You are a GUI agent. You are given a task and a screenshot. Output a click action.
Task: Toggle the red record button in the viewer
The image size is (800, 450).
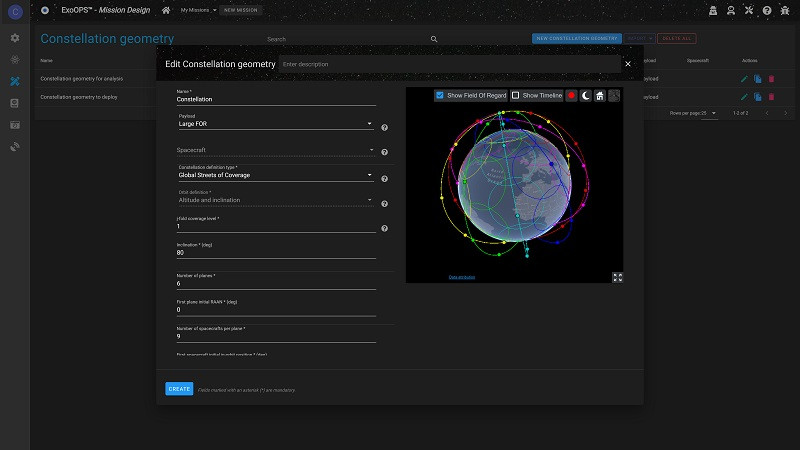571,96
